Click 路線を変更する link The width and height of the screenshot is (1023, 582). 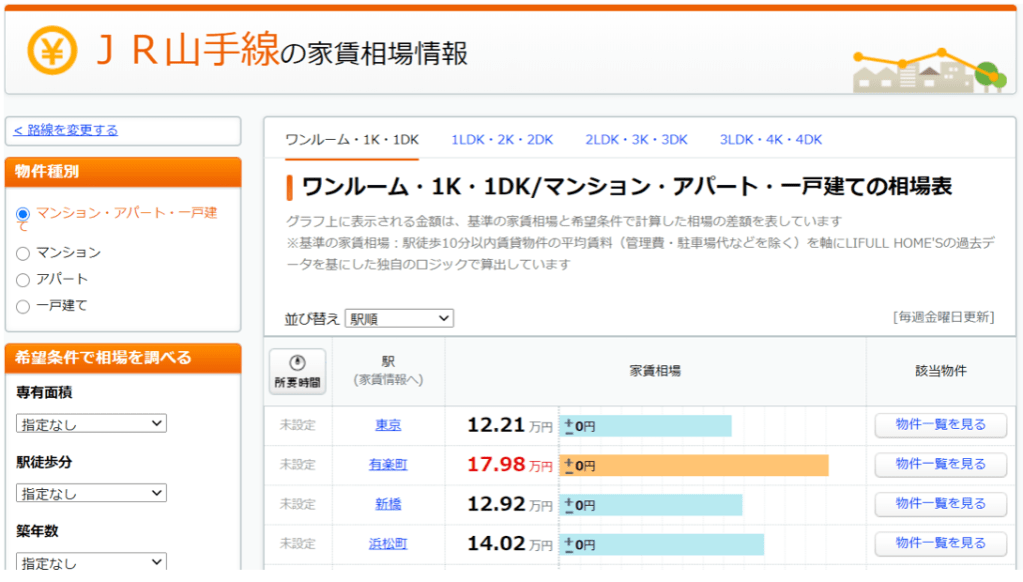click(66, 130)
